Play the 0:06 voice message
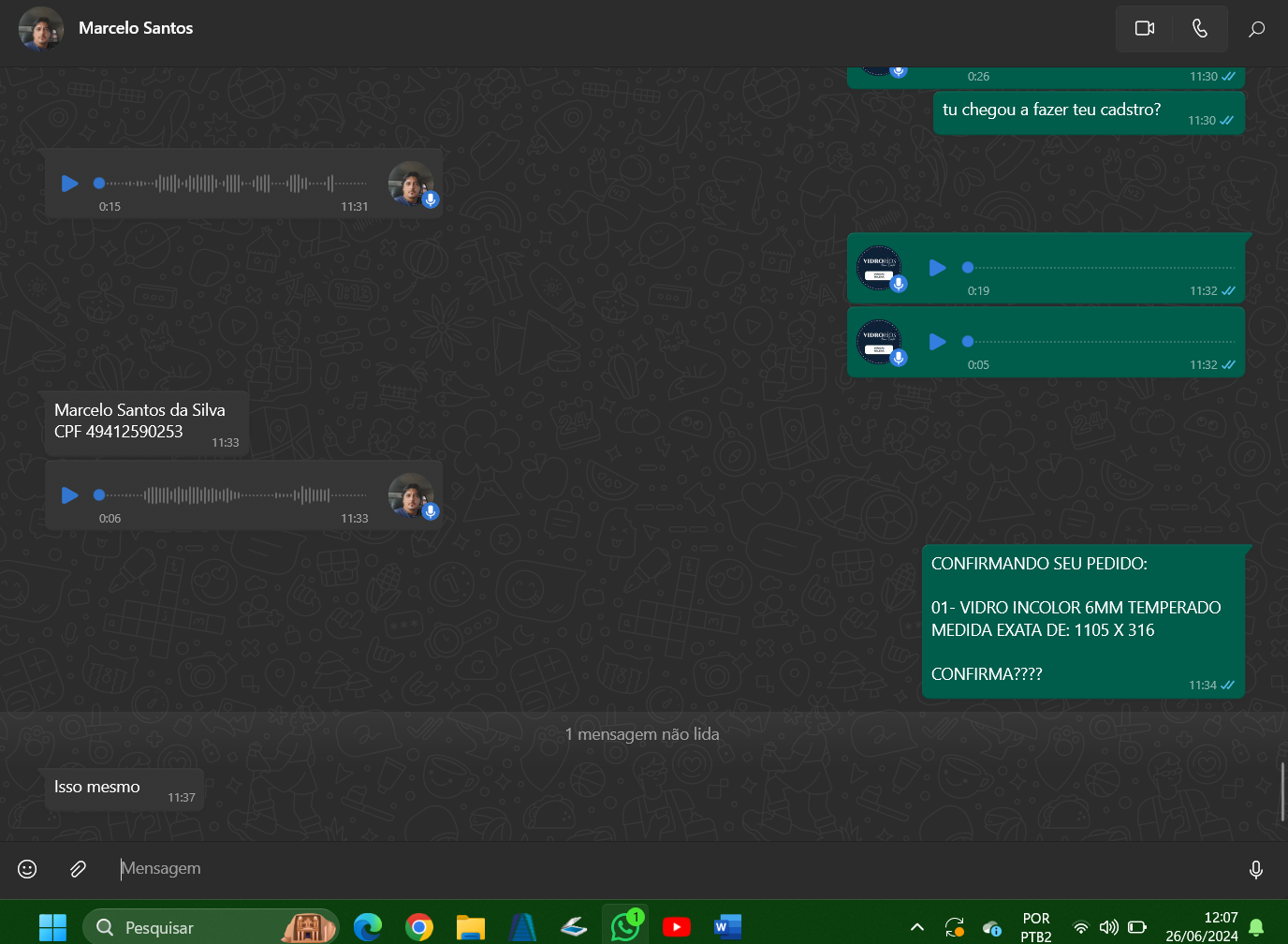Image resolution: width=1288 pixels, height=944 pixels. [69, 494]
